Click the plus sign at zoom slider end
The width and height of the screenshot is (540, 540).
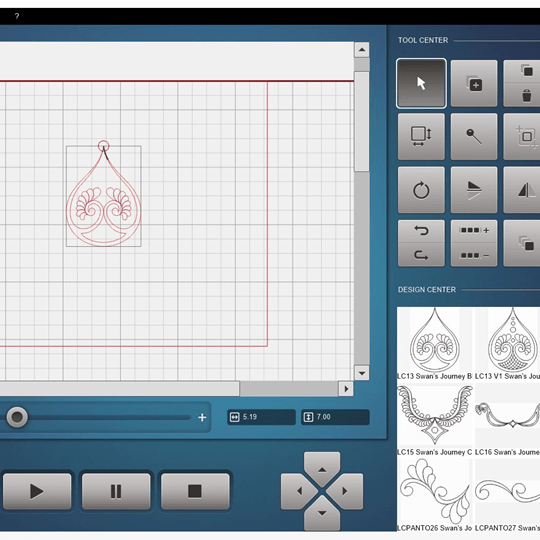pyautogui.click(x=202, y=417)
